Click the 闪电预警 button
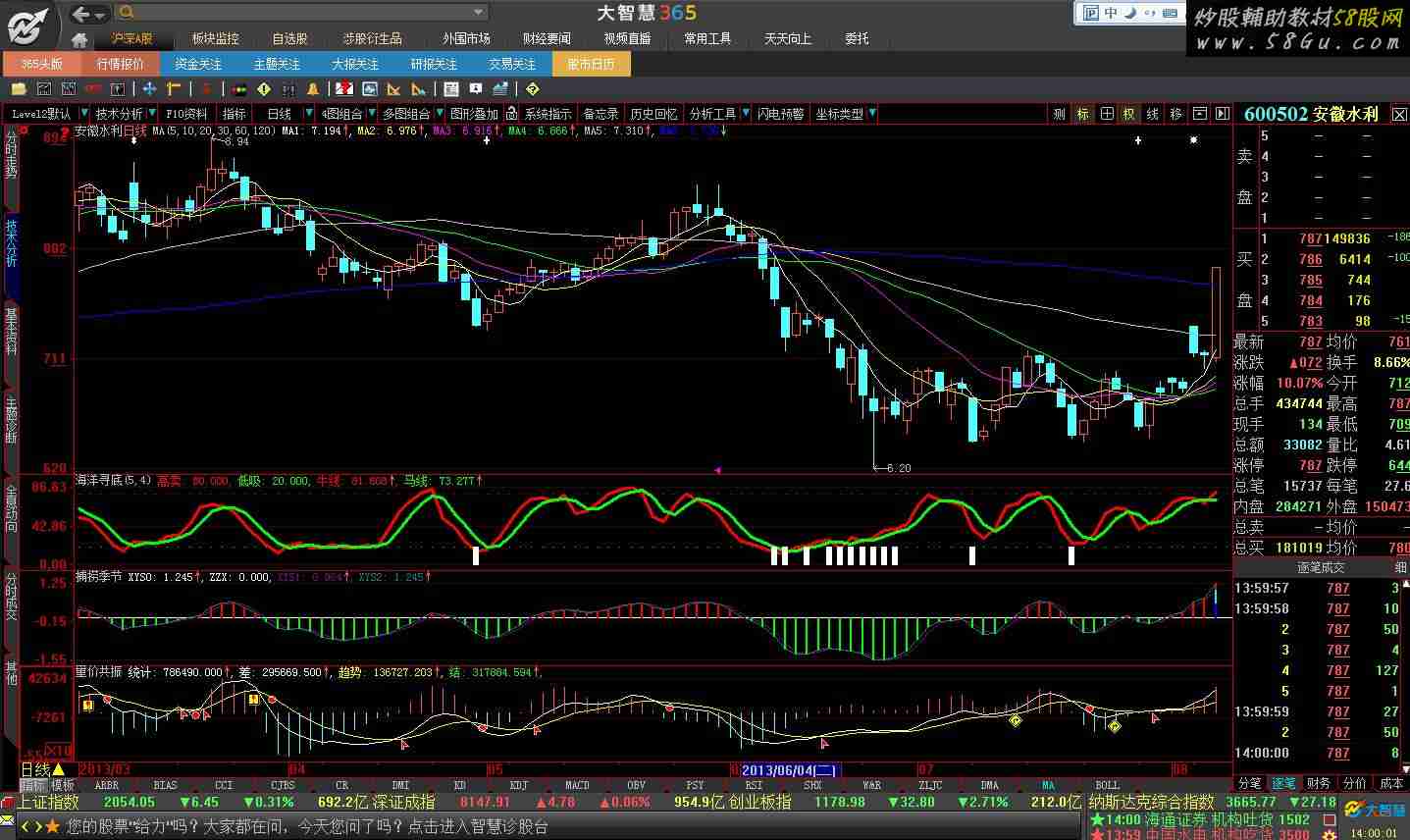This screenshot has width=1410, height=840. click(x=780, y=114)
